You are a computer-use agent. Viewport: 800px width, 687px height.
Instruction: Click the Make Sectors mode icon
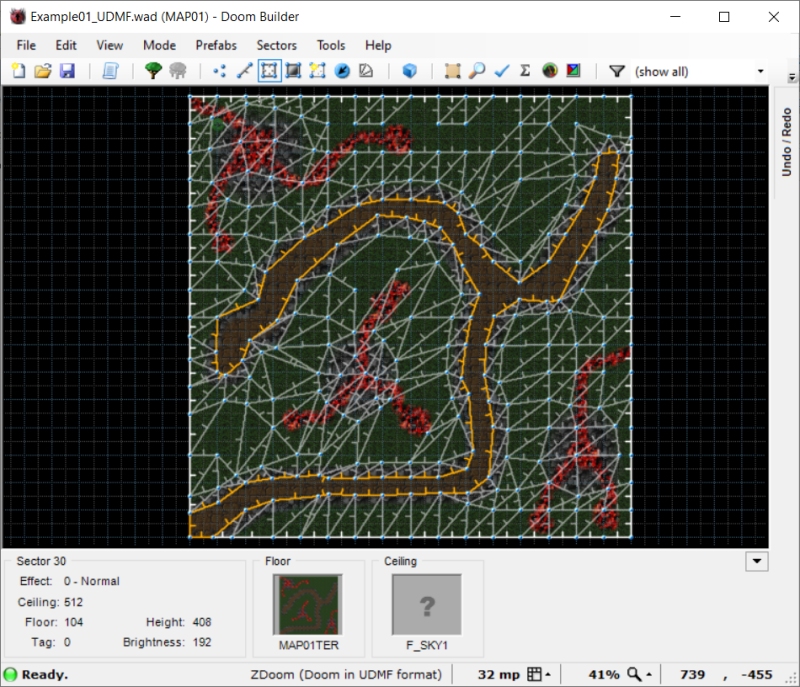coord(317,70)
